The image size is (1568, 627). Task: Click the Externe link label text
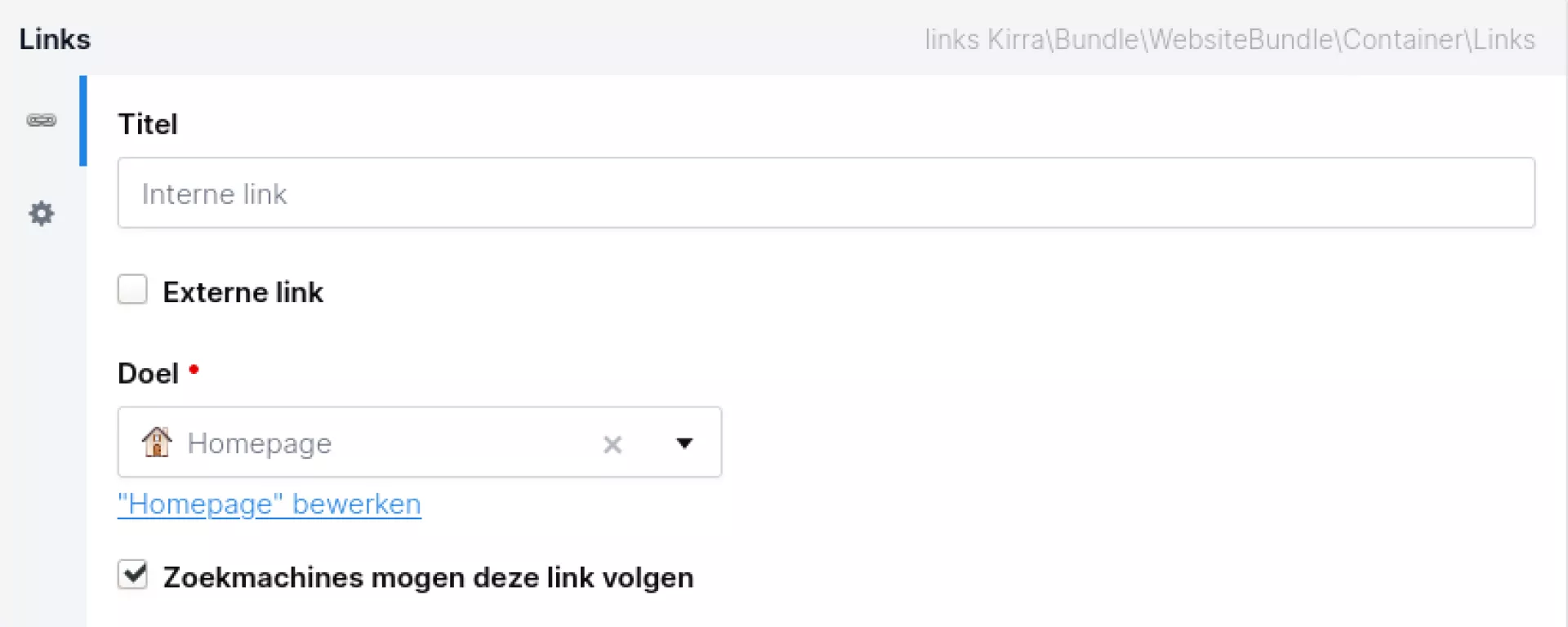pos(243,292)
